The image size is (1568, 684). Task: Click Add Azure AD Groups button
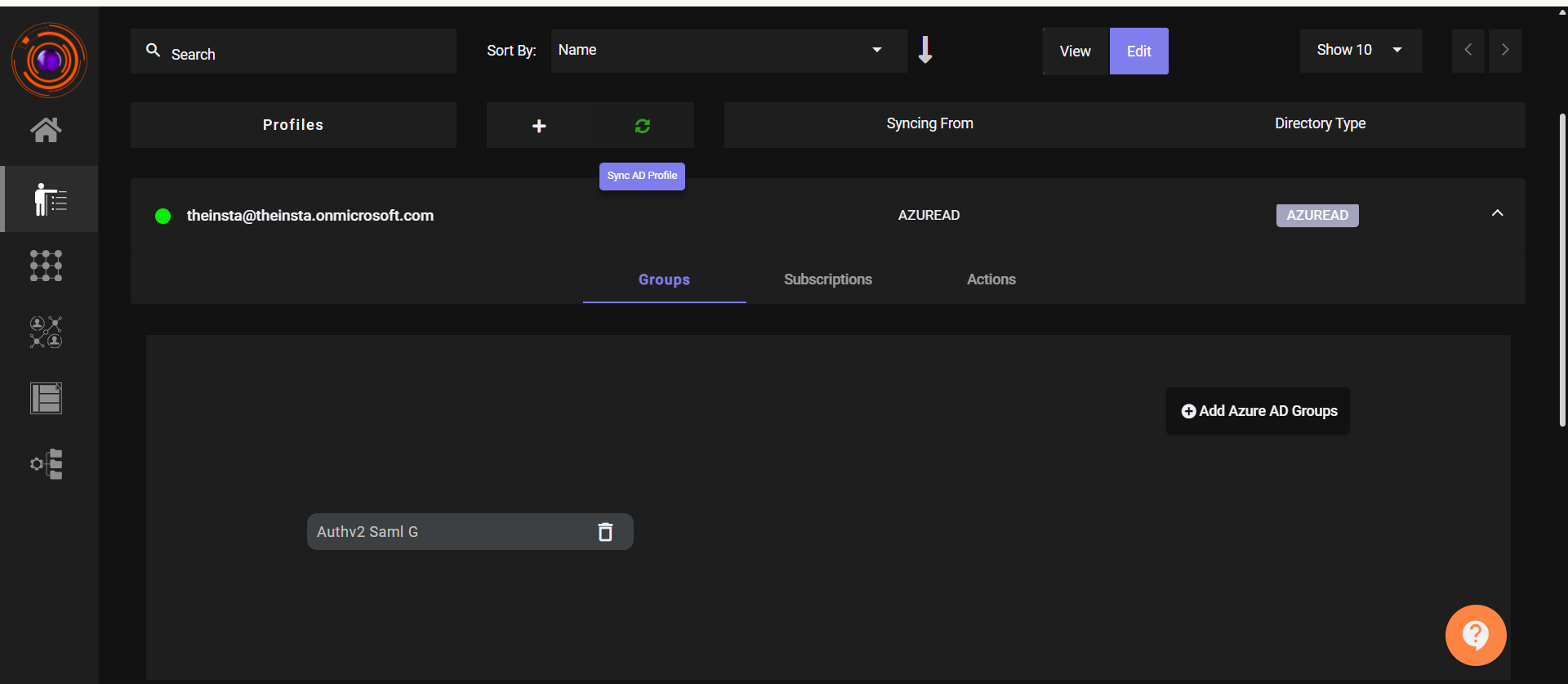1258,411
